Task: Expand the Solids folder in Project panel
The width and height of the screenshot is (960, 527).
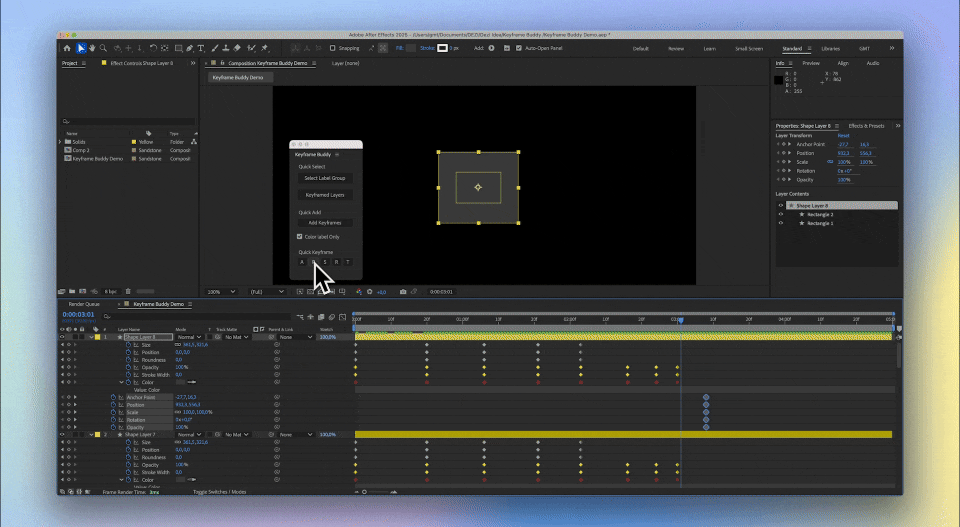Action: (x=61, y=142)
